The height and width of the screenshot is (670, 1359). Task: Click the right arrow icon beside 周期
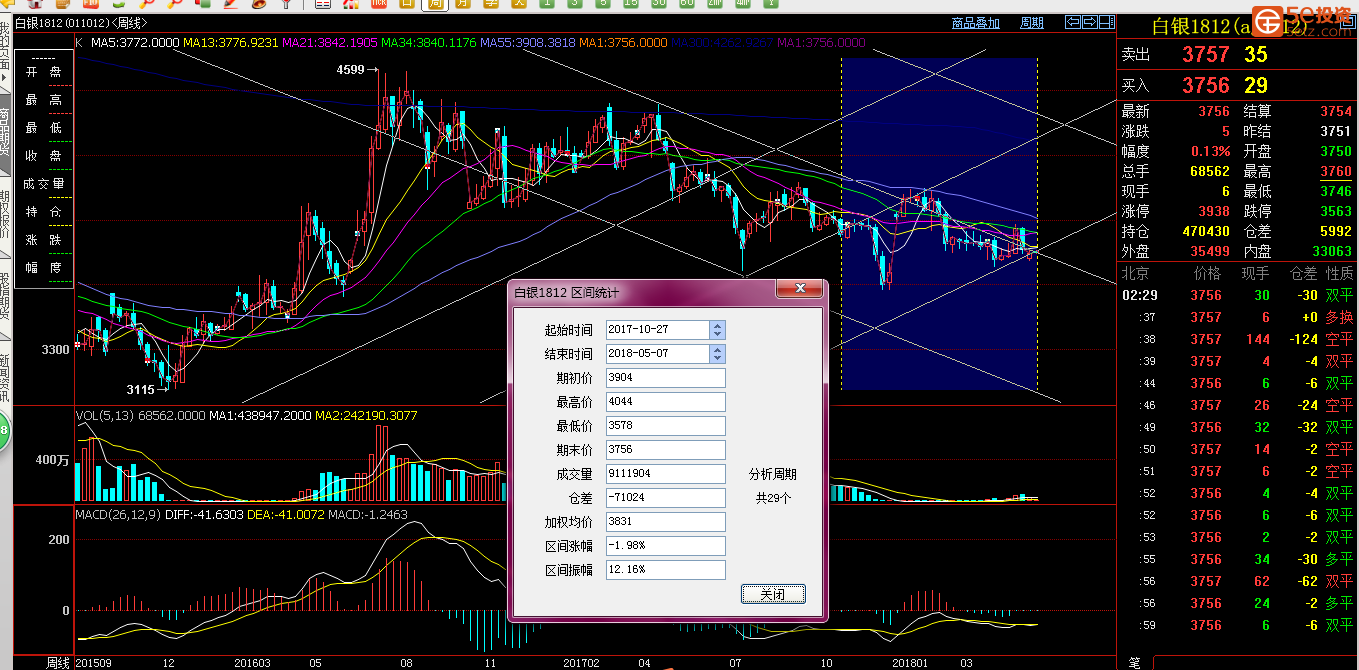click(1090, 22)
